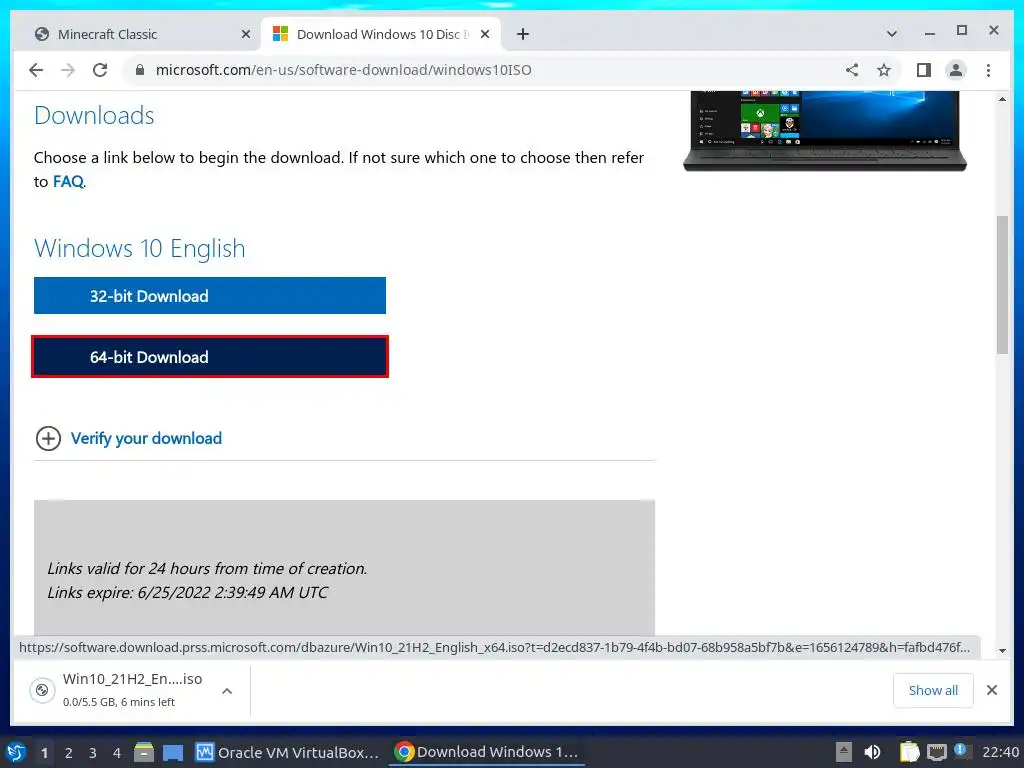Select the Download Windows 10 Disc Image tab
Screen dimensions: 1024x768
(x=381, y=34)
